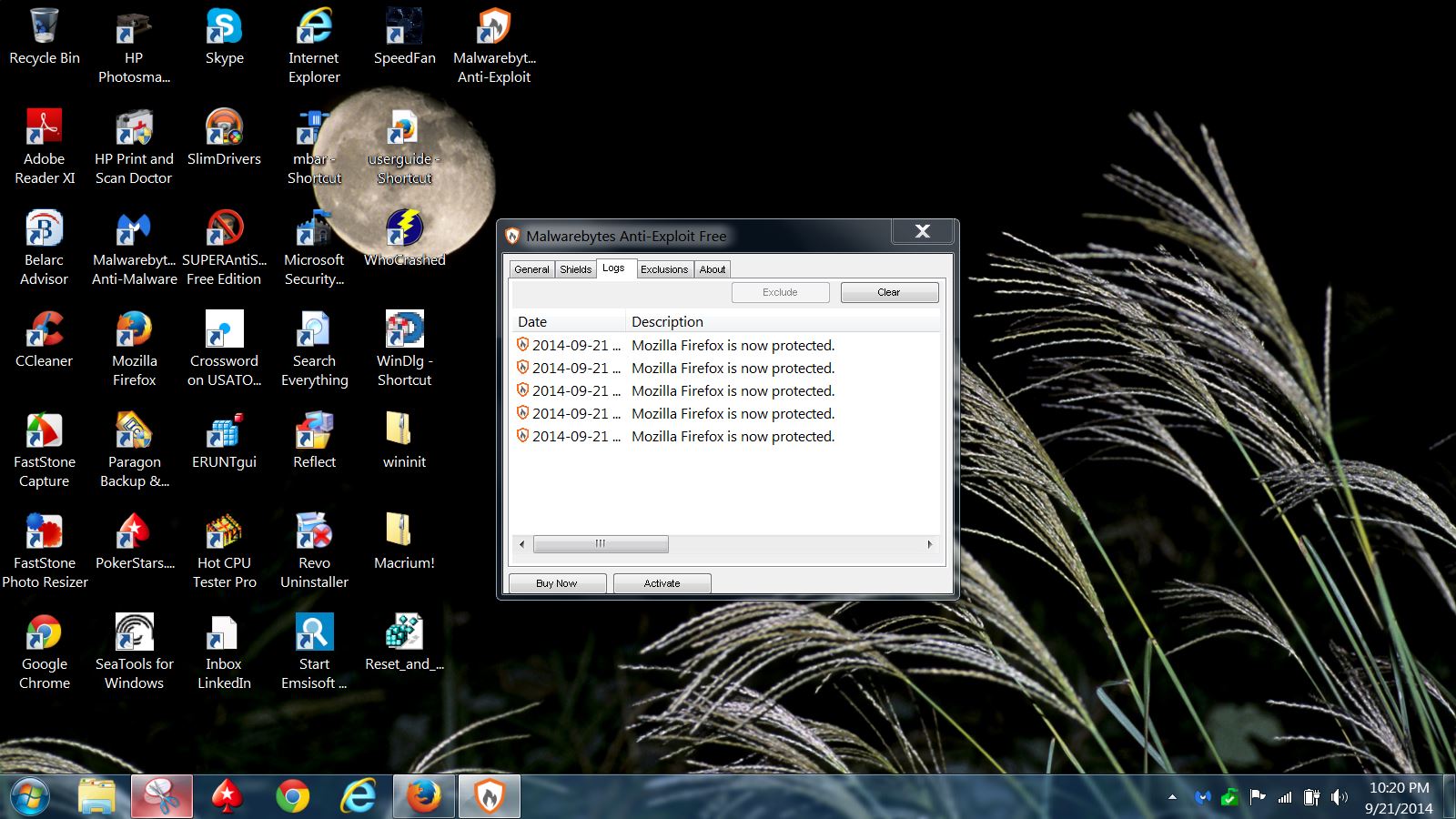Screen dimensions: 1456x819
Task: Open the General tab
Action: click(x=531, y=269)
